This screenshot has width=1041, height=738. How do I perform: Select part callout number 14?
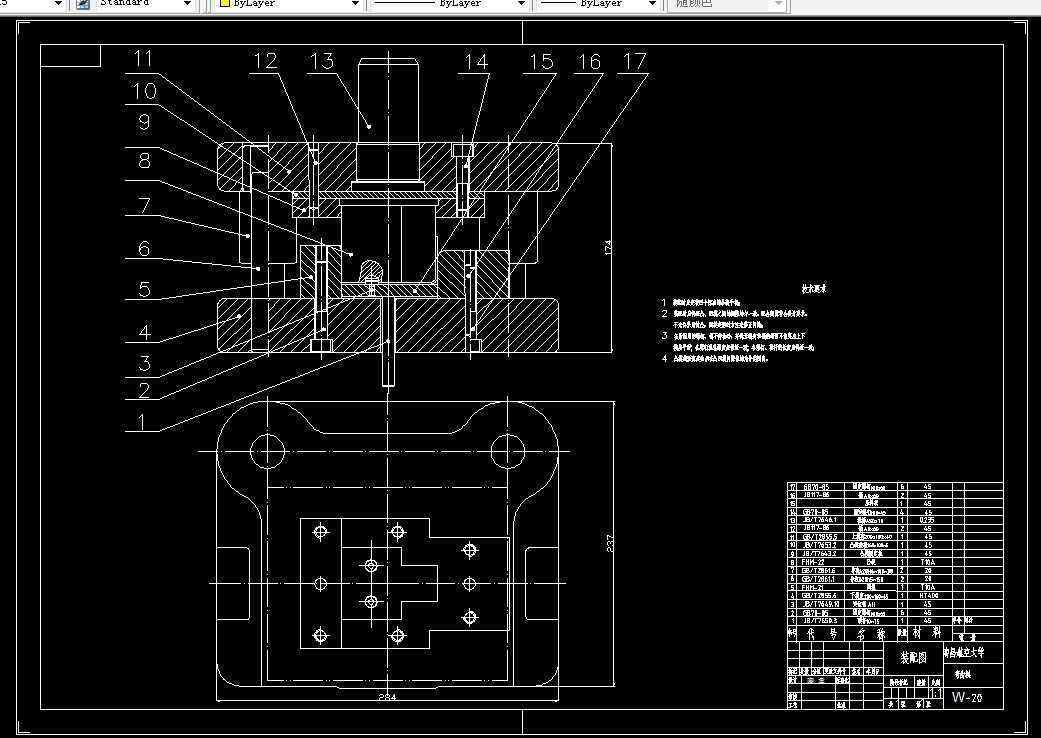pyautogui.click(x=476, y=62)
